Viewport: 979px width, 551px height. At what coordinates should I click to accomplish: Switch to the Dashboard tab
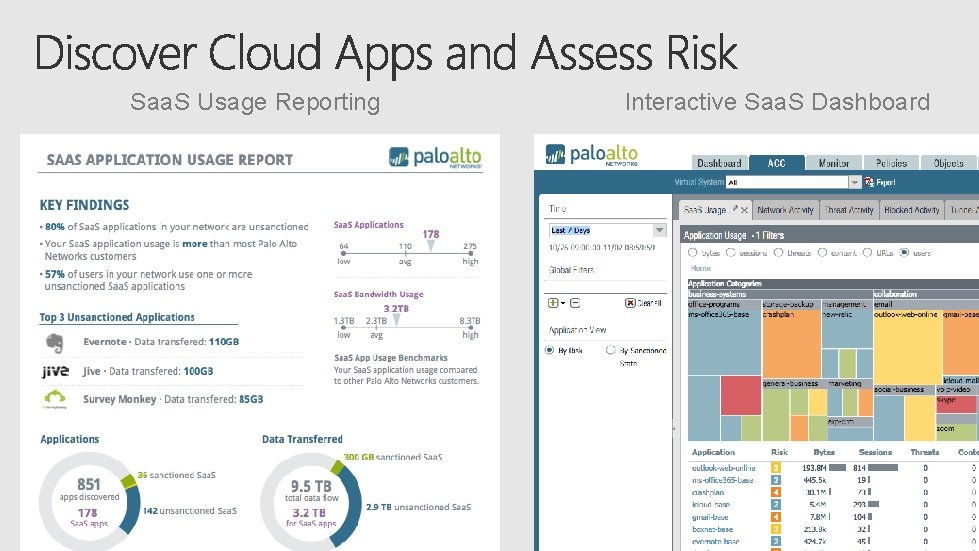[719, 163]
